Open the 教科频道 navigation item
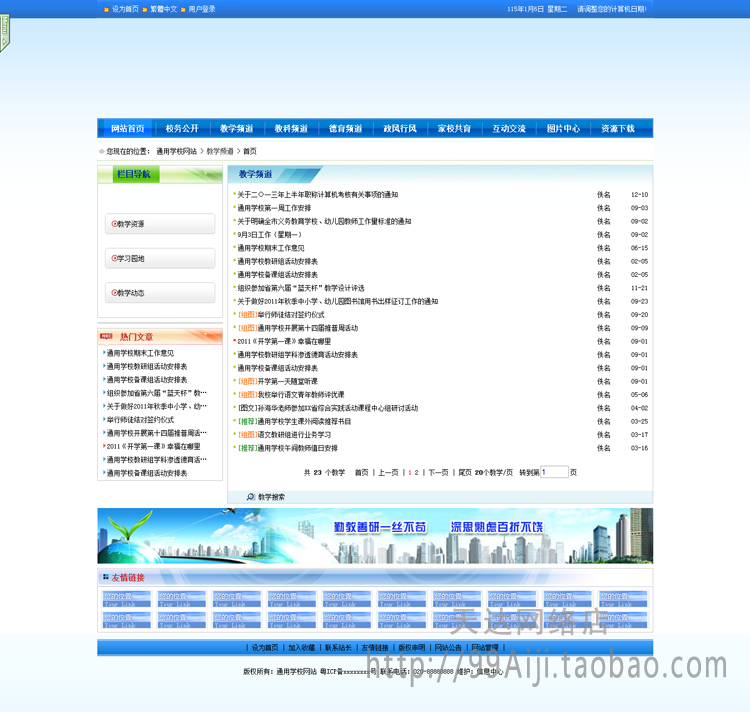 tap(291, 129)
